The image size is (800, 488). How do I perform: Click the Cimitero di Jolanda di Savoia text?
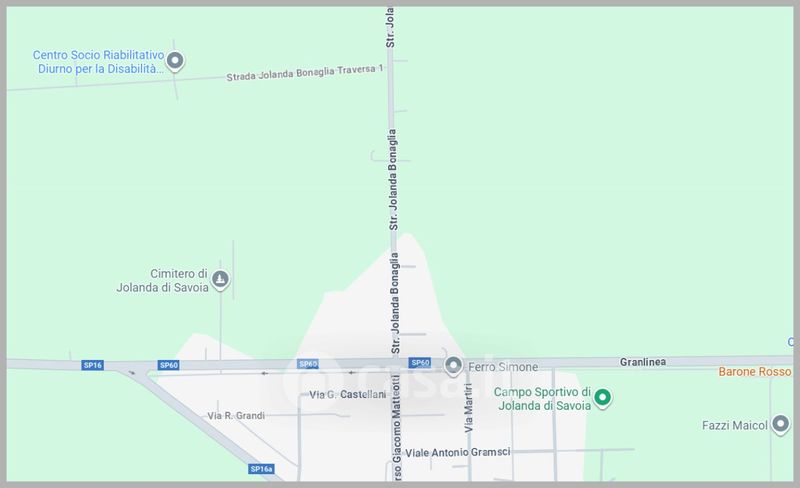pos(163,280)
